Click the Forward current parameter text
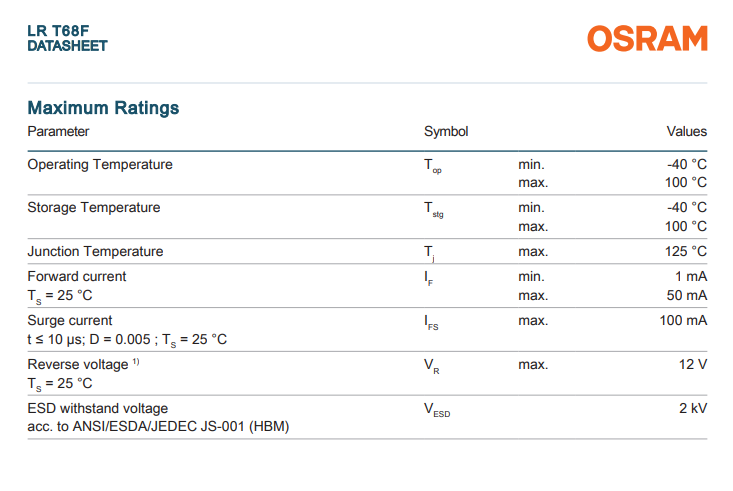This screenshot has width=733, height=491. (x=77, y=276)
